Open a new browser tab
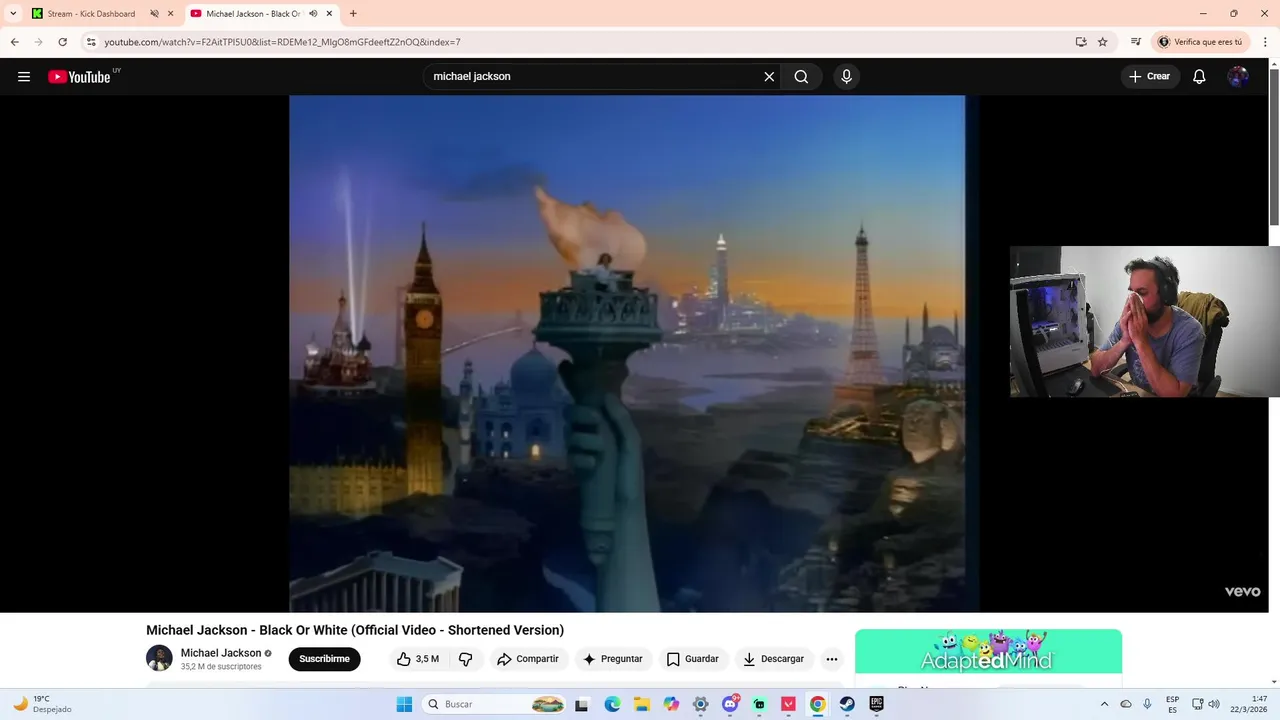Screen dimensions: 1280x720 pos(353,14)
